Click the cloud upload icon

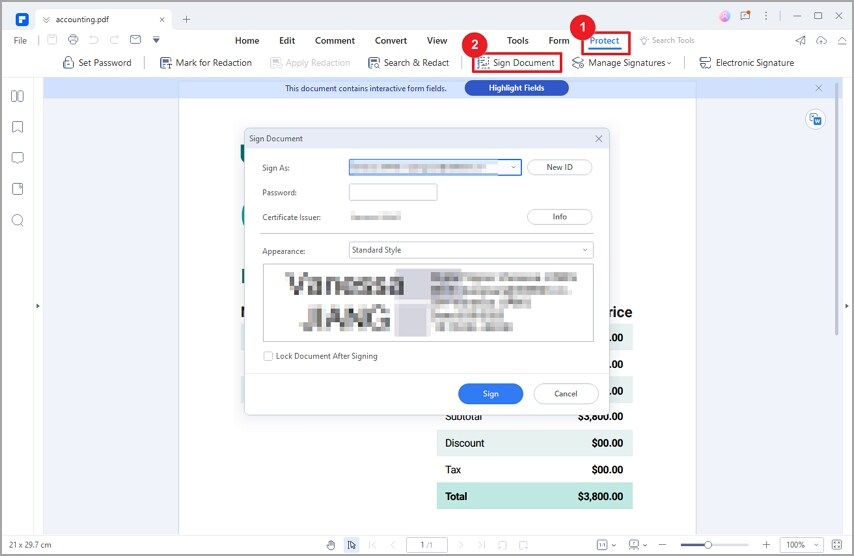821,40
